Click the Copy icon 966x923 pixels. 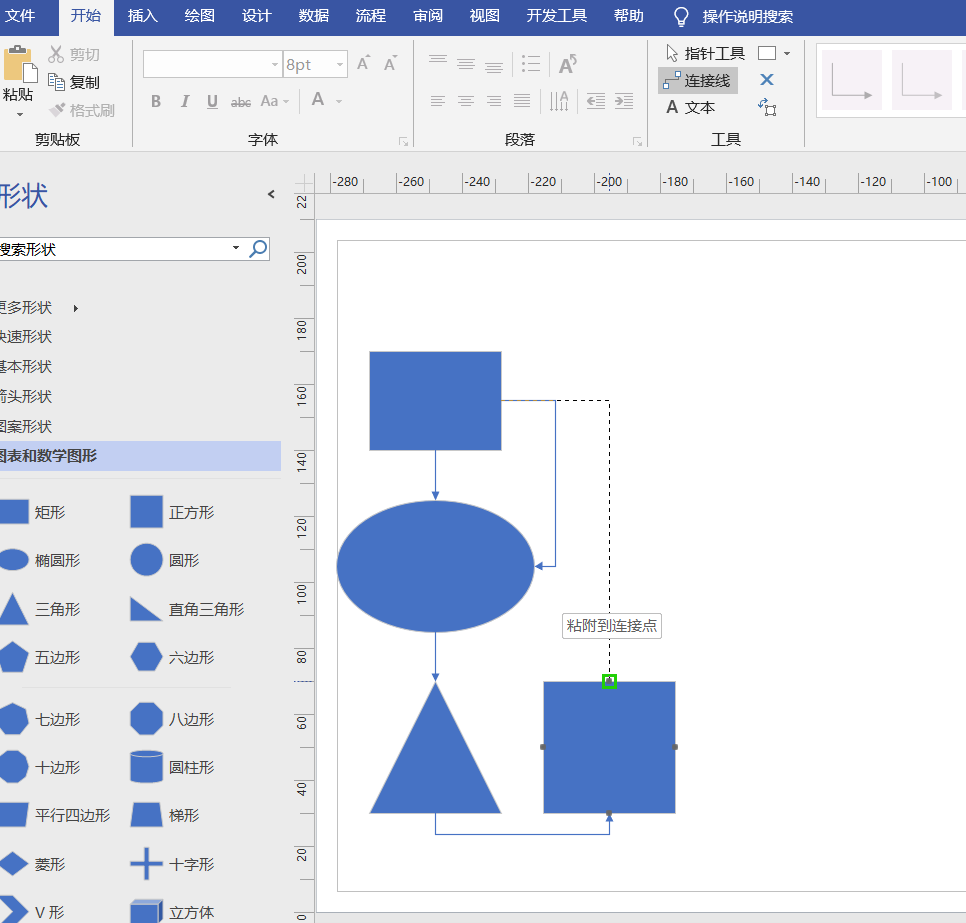pos(56,82)
